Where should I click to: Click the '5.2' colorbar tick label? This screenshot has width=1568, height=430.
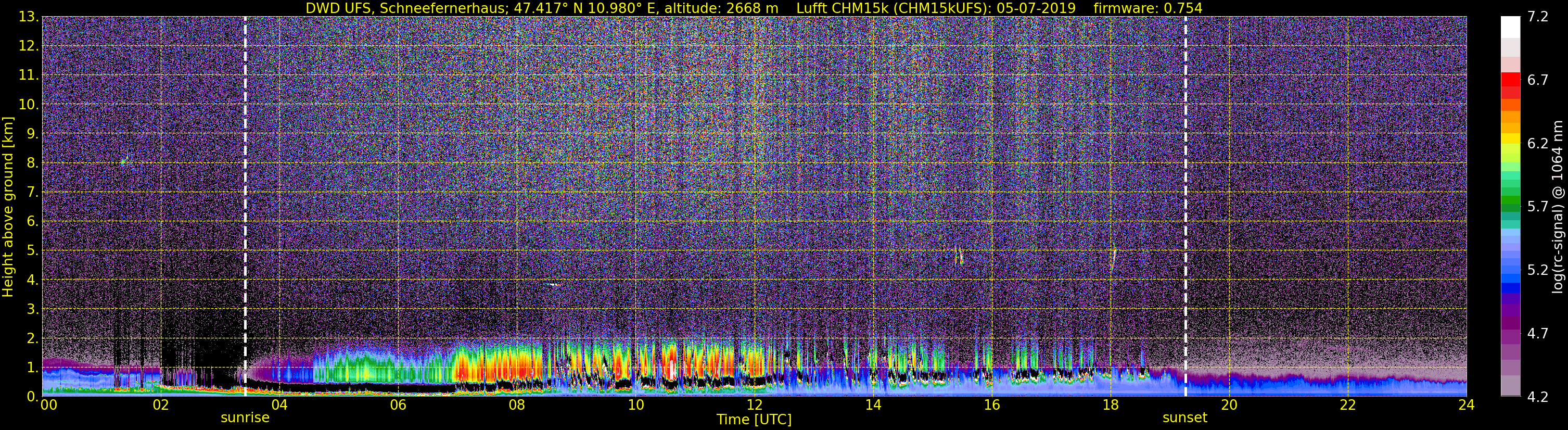pyautogui.click(x=1538, y=270)
